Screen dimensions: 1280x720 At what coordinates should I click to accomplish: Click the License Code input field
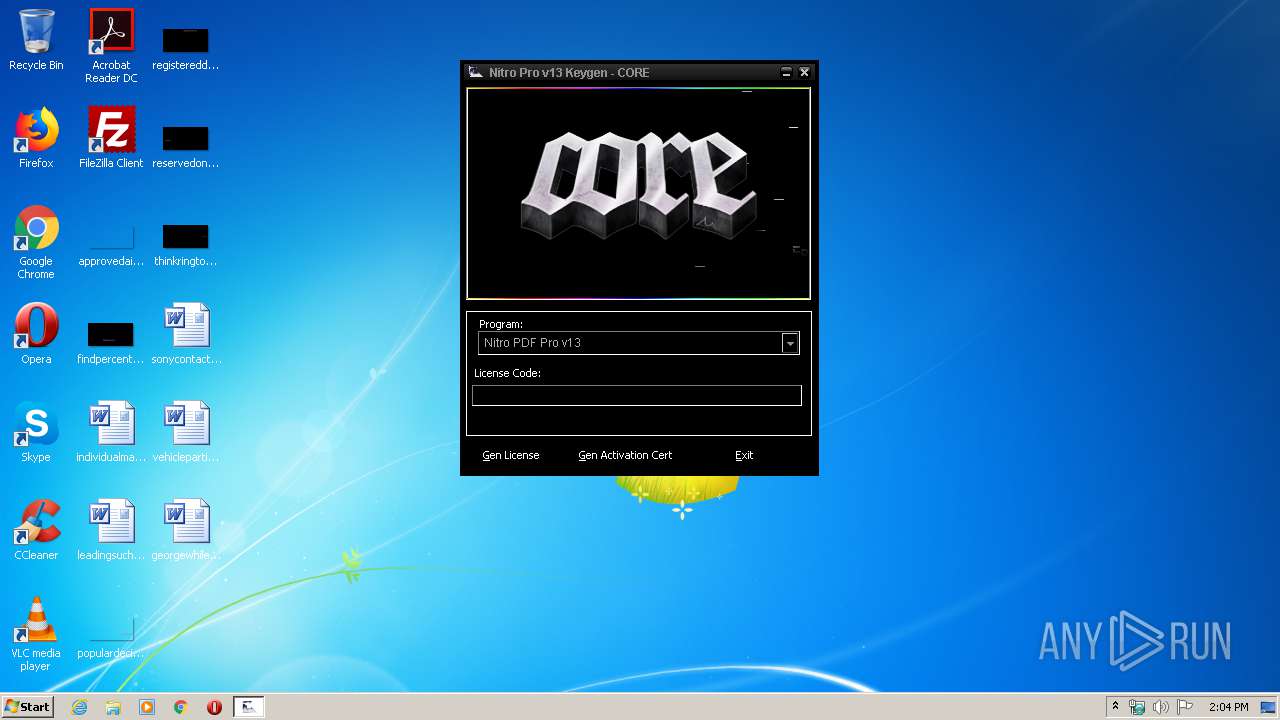point(637,395)
